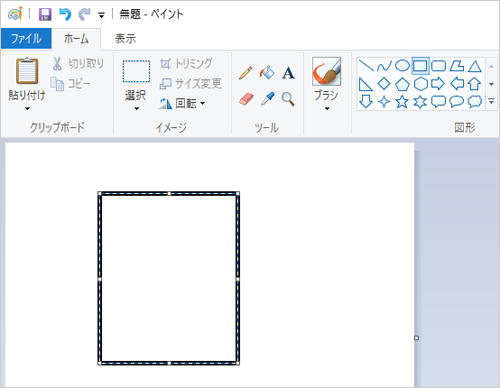Viewport: 500px width, 388px height.
Task: Click the 貼り付け clipboard icon
Action: pos(27,71)
